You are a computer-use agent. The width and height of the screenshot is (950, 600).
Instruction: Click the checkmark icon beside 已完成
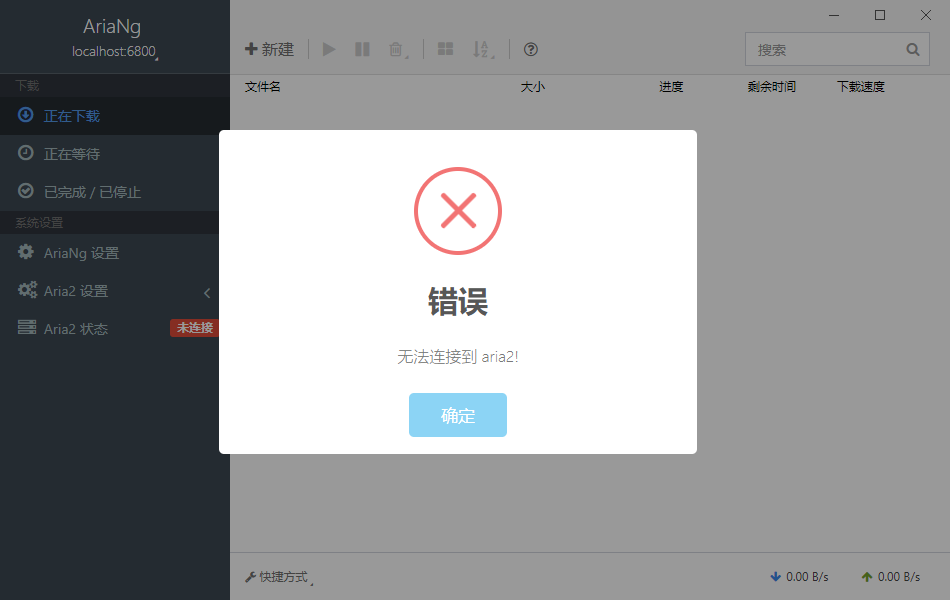pos(25,191)
